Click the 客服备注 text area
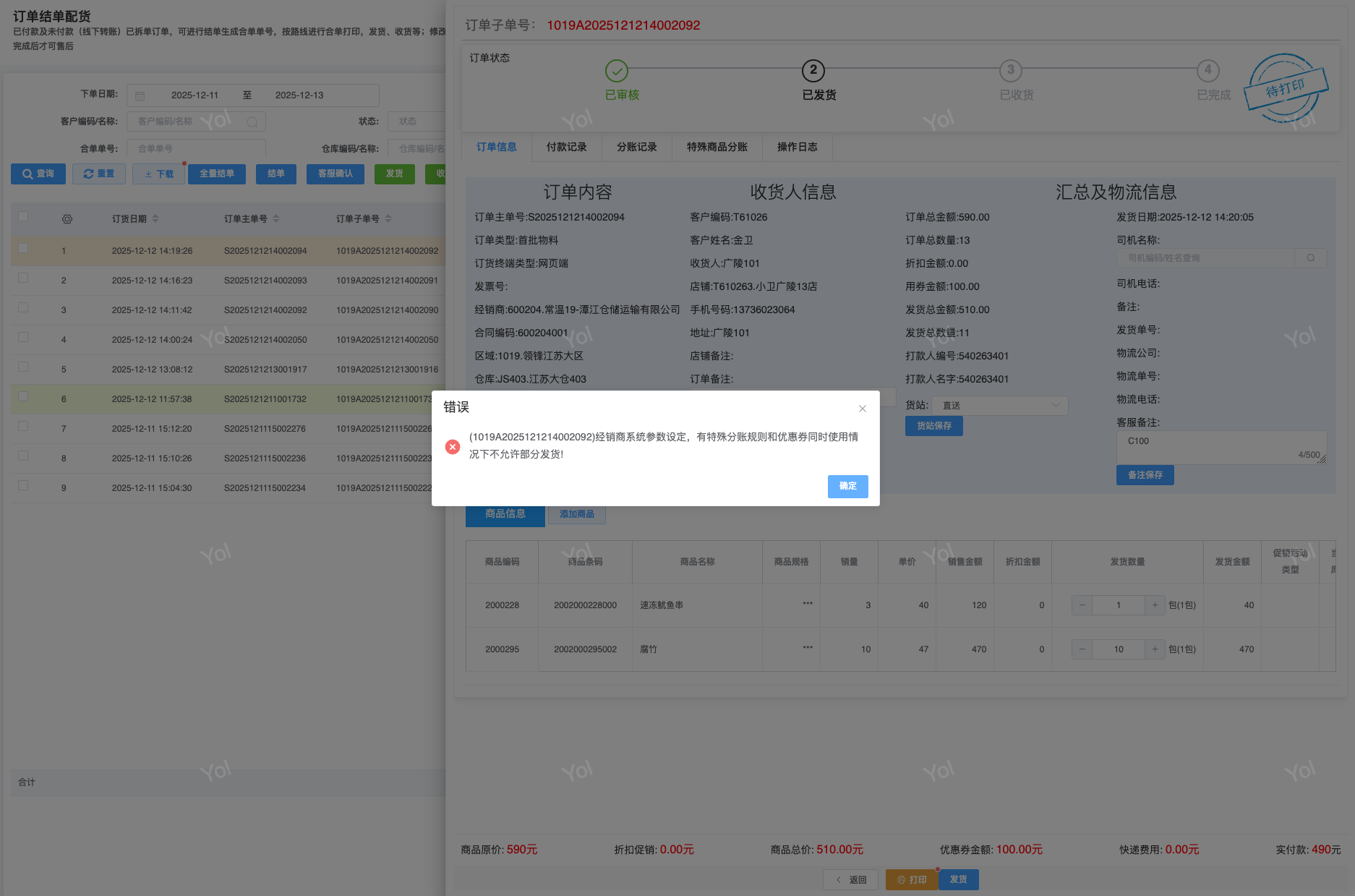This screenshot has height=896, width=1355. 1221,448
